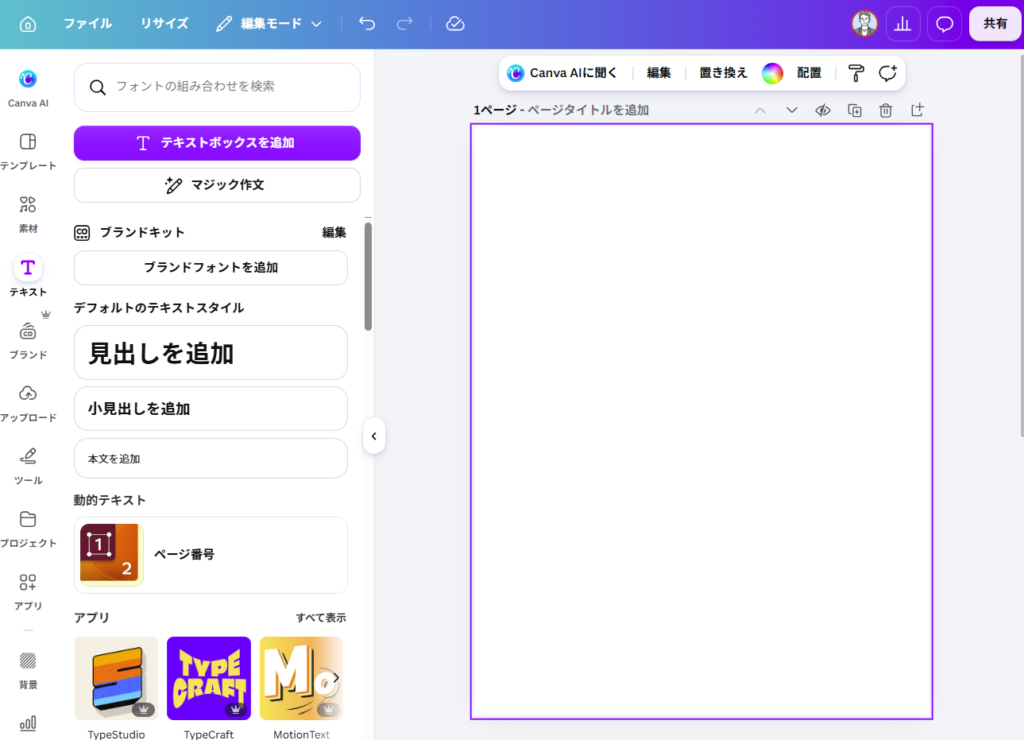1024x740 pixels.
Task: Go to the Canva home icon
Action: 27,24
